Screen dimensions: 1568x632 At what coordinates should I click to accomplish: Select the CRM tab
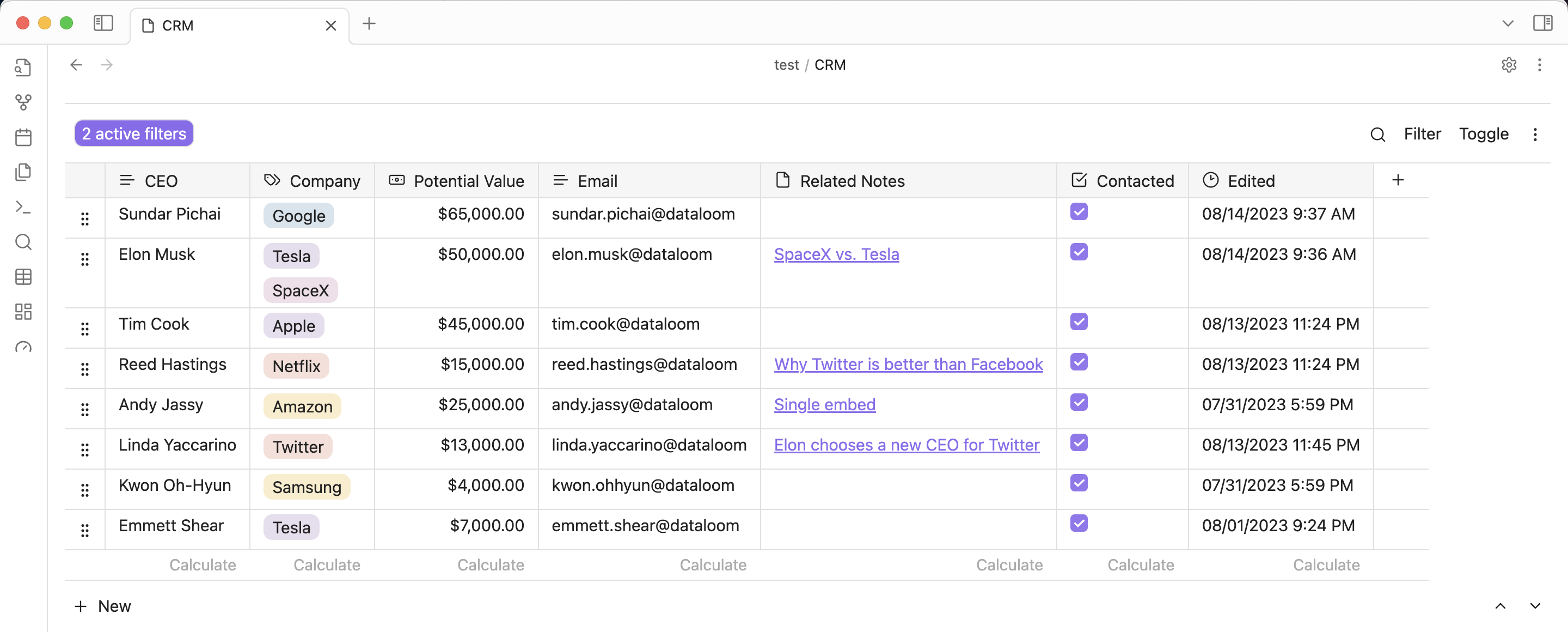(x=239, y=26)
